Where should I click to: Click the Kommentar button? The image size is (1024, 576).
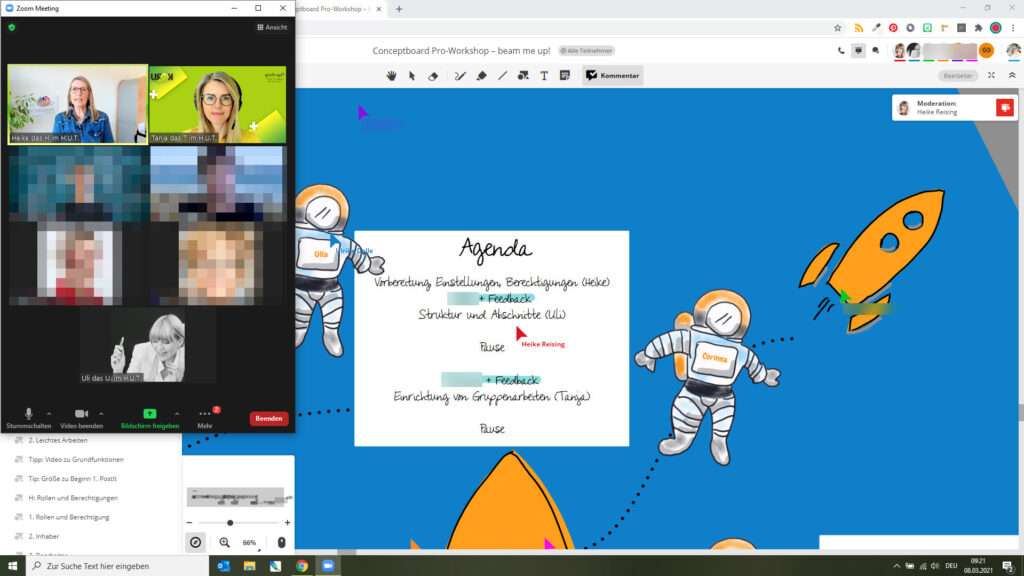coord(613,76)
